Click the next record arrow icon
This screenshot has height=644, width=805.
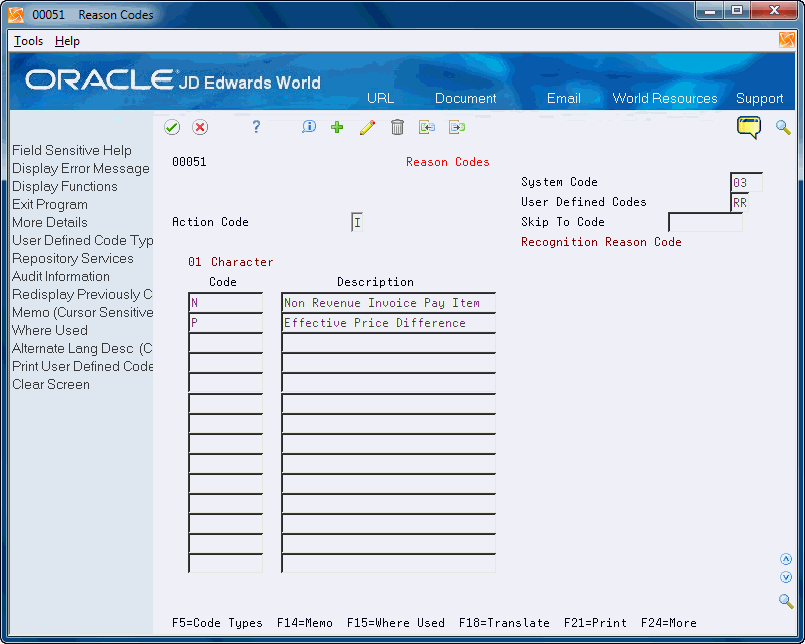pyautogui.click(x=456, y=127)
